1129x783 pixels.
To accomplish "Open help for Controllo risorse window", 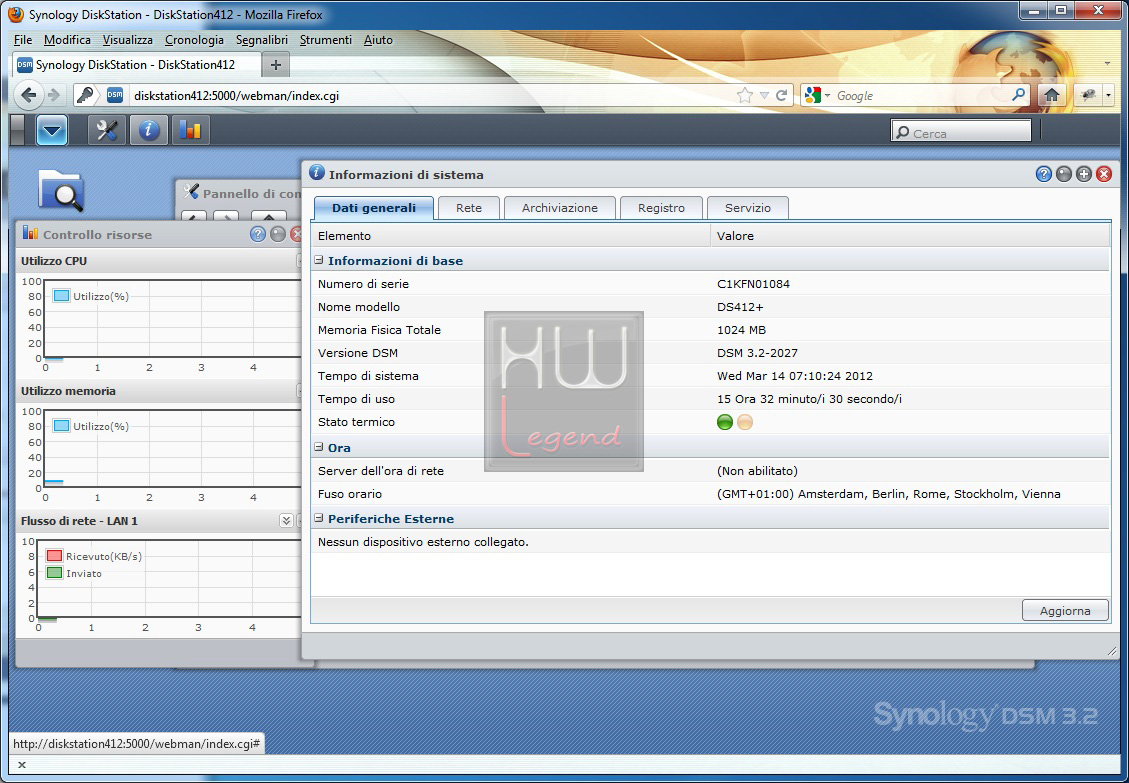I will tap(258, 234).
